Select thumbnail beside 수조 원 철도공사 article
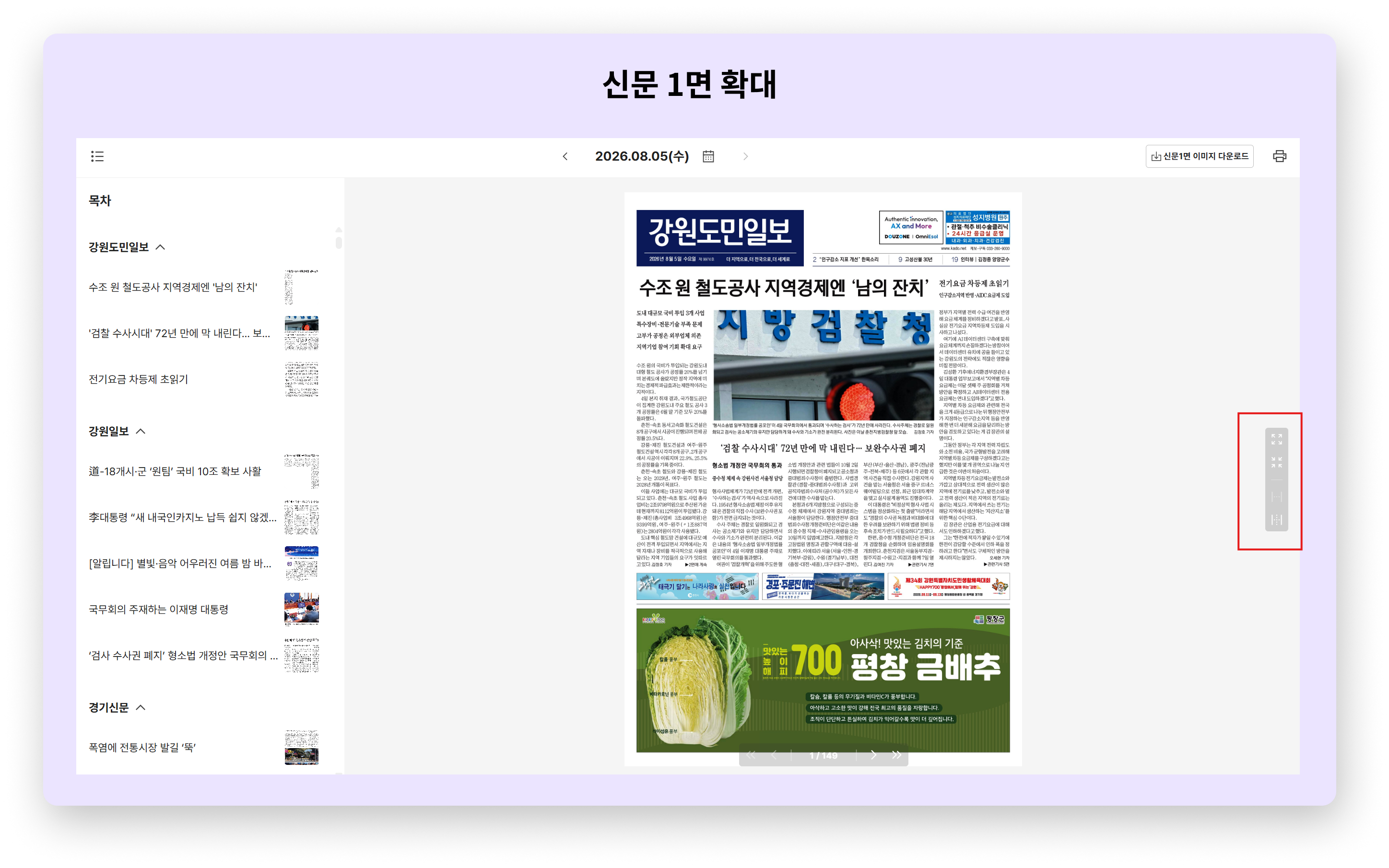The width and height of the screenshot is (1389, 868). click(301, 287)
